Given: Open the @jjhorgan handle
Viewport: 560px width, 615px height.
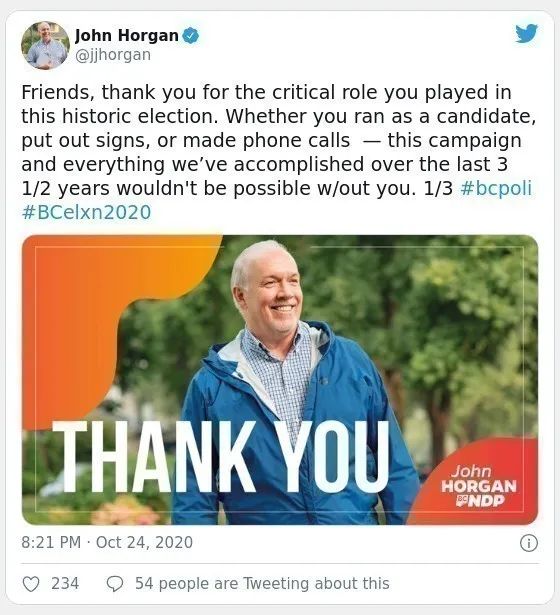Looking at the screenshot, I should (x=113, y=55).
